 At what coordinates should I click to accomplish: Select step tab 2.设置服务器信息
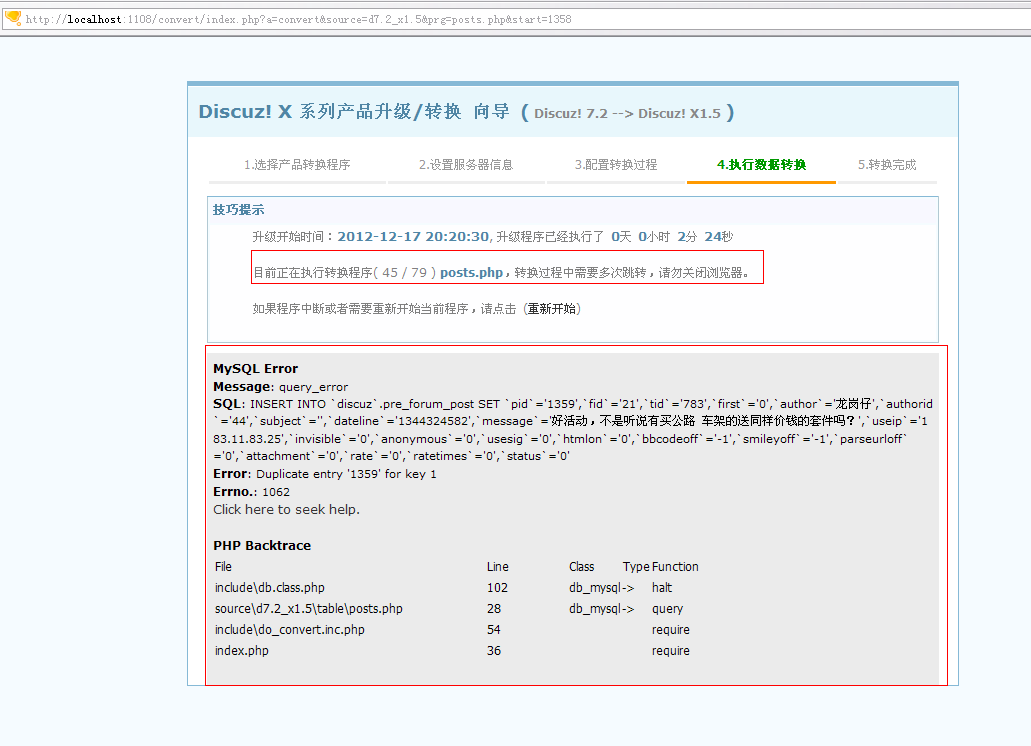pos(466,165)
